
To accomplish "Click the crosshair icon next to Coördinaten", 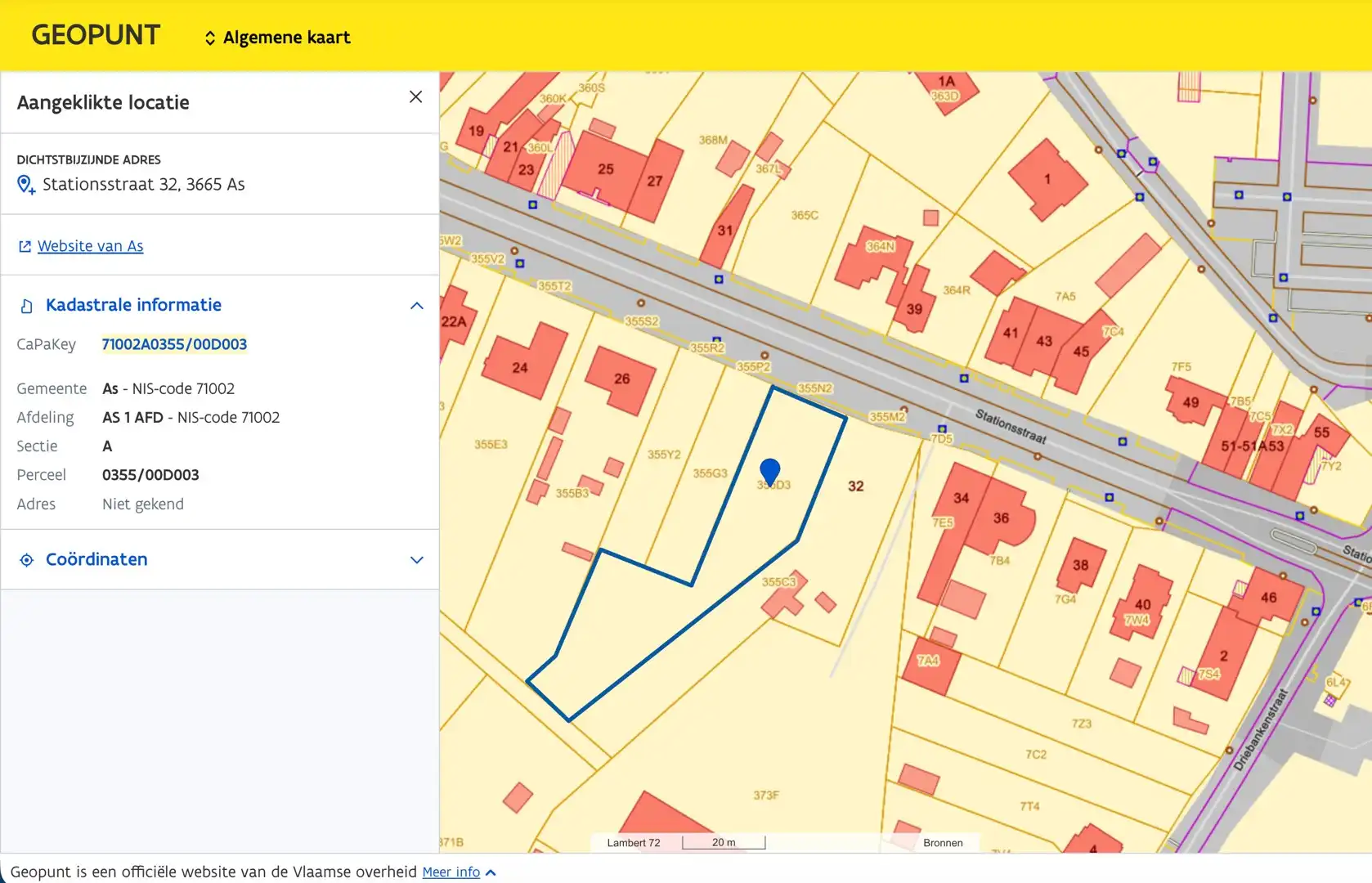I will (x=27, y=560).
